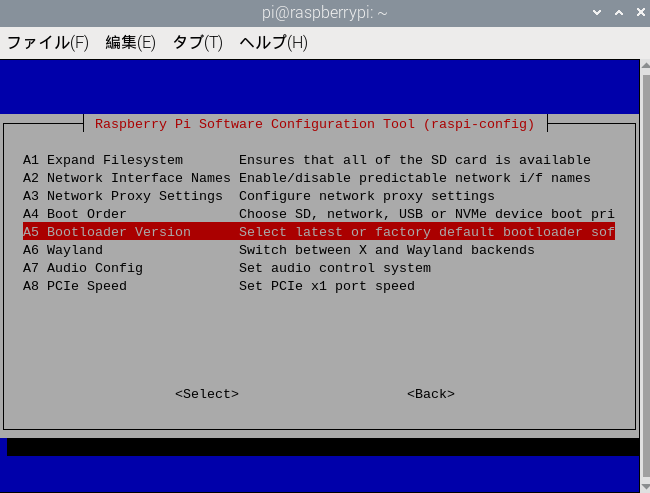Select A2 Network Interface Names entry
Image resolution: width=650 pixels, height=493 pixels.
pyautogui.click(x=318, y=178)
